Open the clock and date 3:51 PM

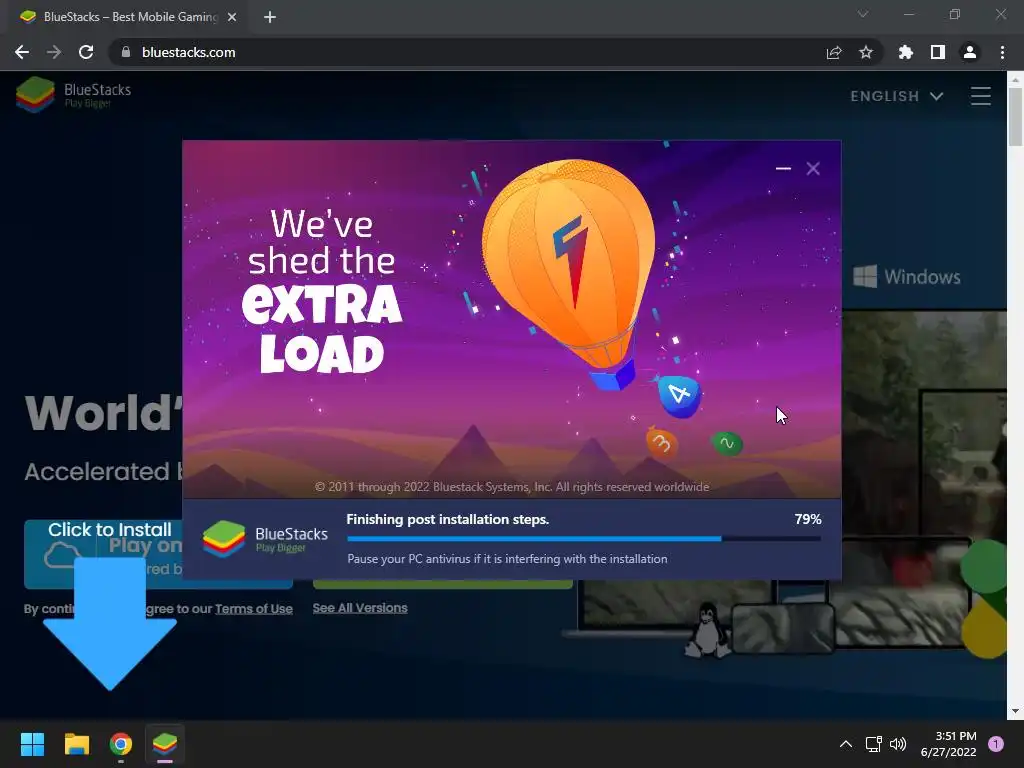click(x=948, y=744)
